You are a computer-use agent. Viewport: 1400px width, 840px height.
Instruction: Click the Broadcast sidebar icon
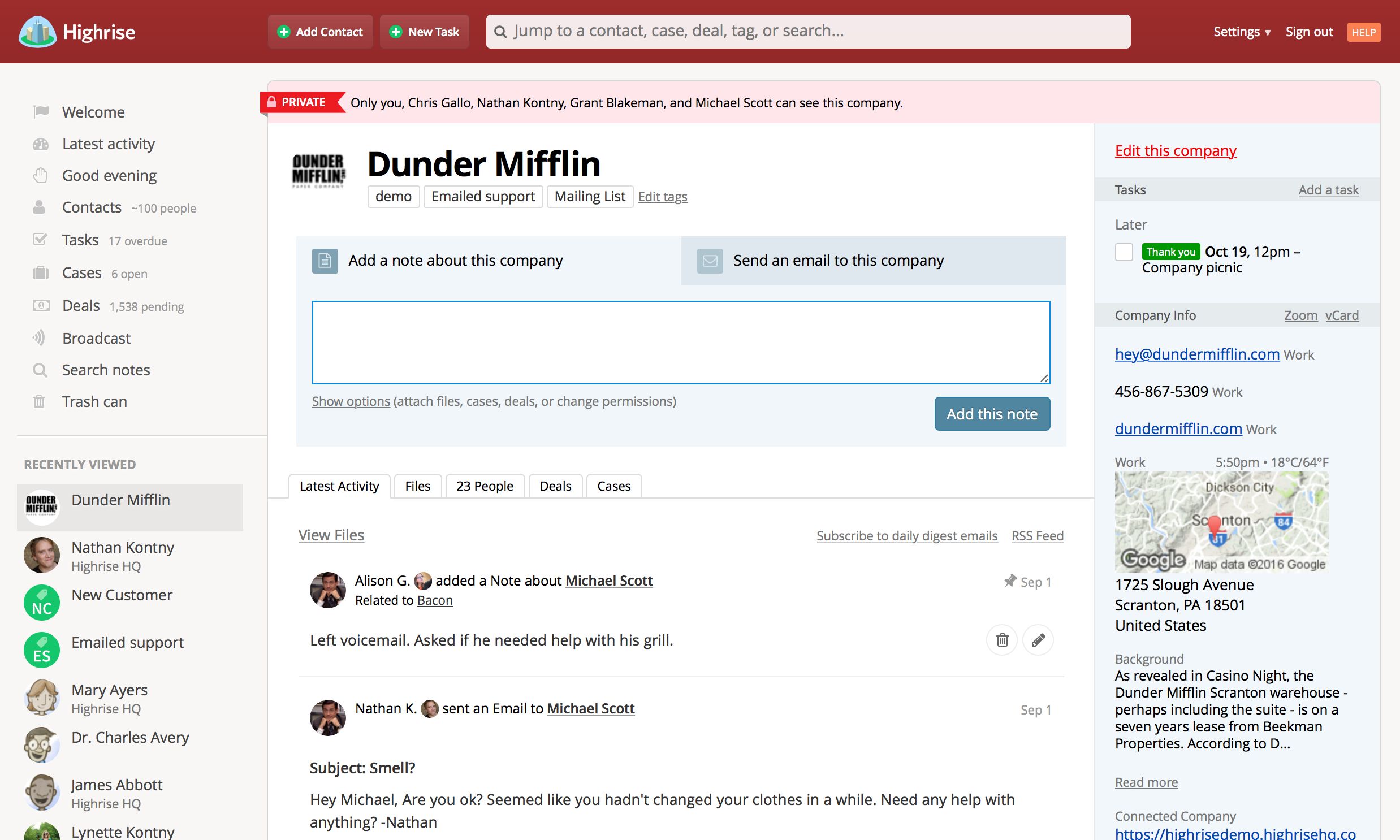(x=39, y=338)
